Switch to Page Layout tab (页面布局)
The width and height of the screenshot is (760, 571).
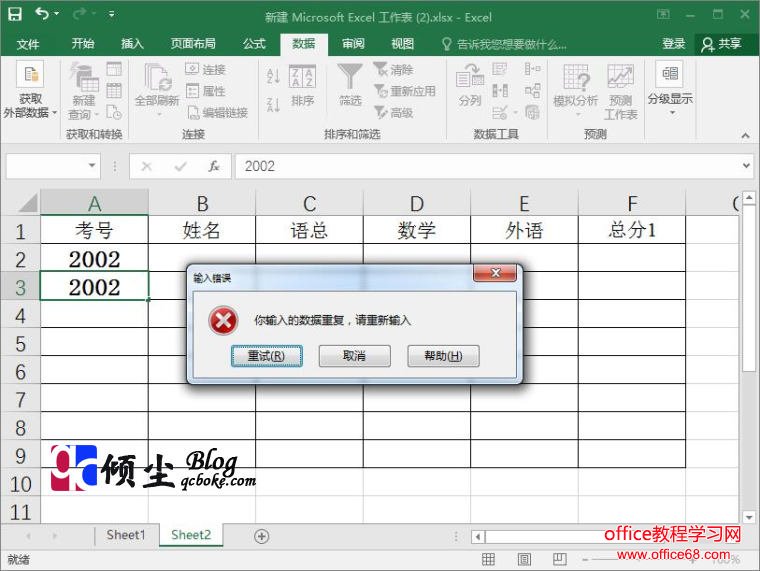click(193, 44)
